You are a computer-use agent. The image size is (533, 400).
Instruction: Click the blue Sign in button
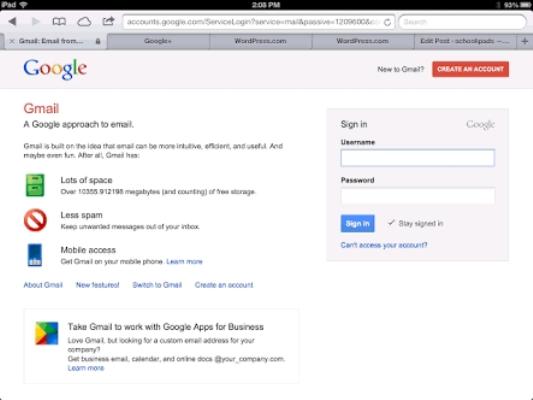tap(357, 223)
